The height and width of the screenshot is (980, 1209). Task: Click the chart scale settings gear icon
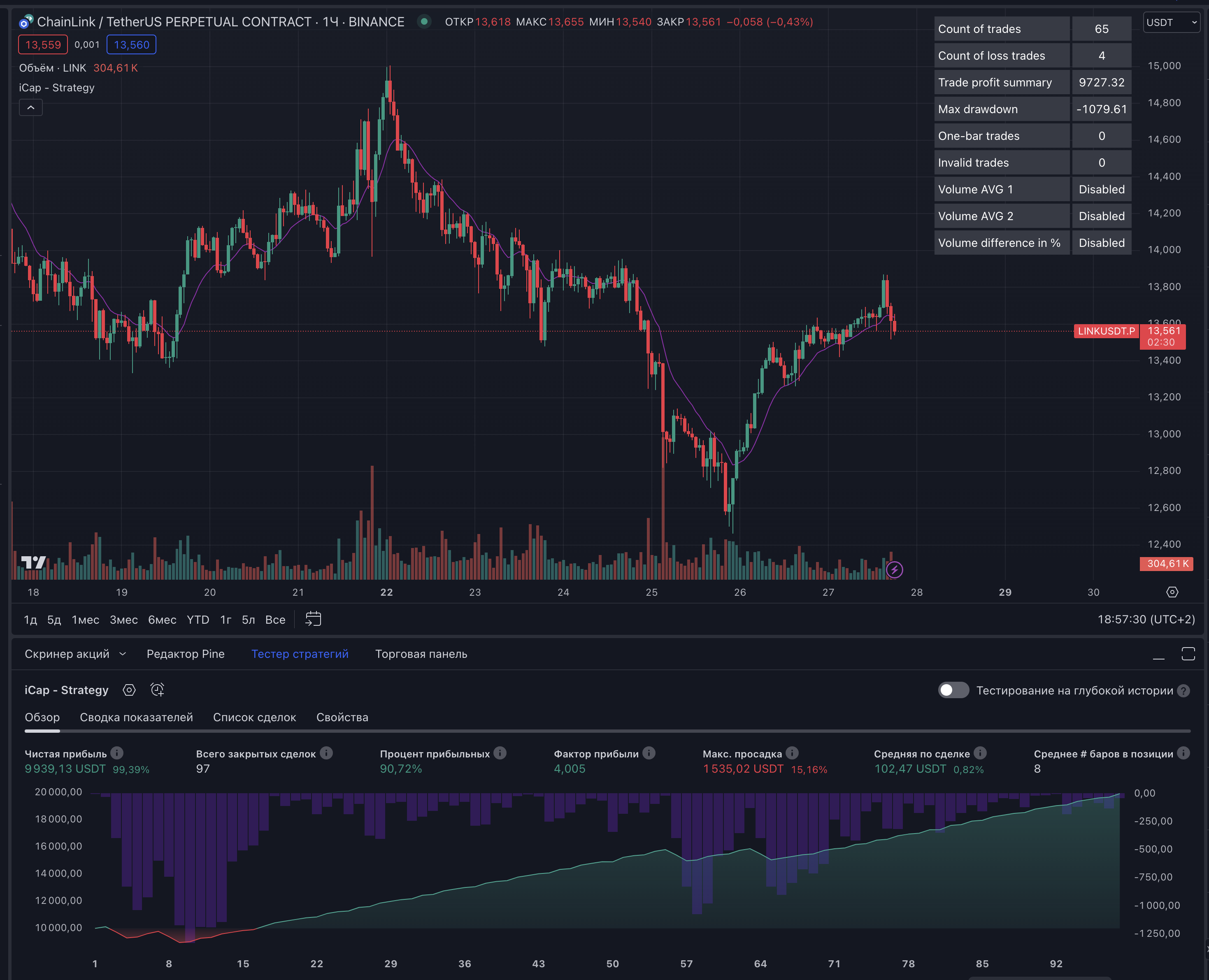(x=1172, y=592)
